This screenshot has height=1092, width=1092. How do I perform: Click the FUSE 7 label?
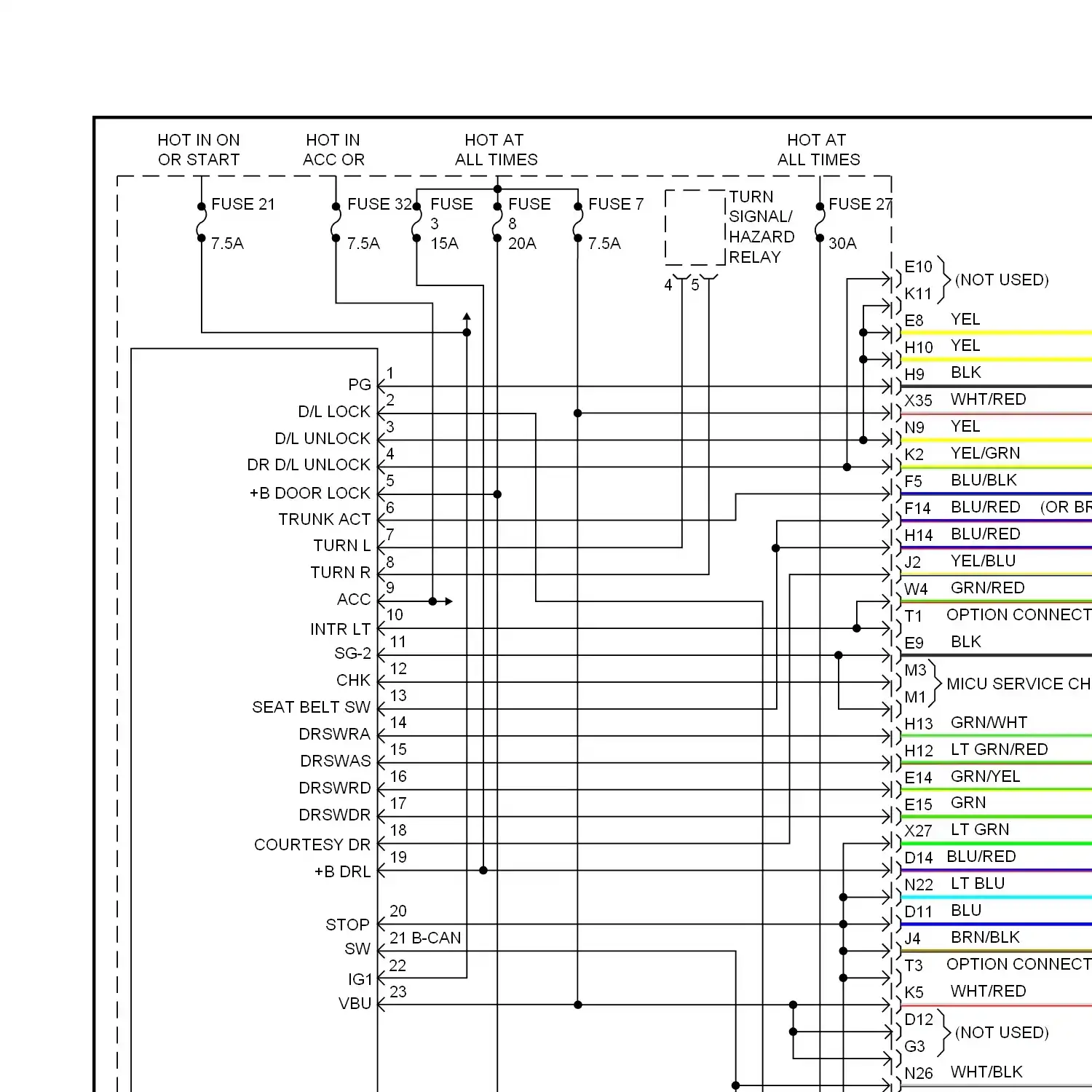616,205
